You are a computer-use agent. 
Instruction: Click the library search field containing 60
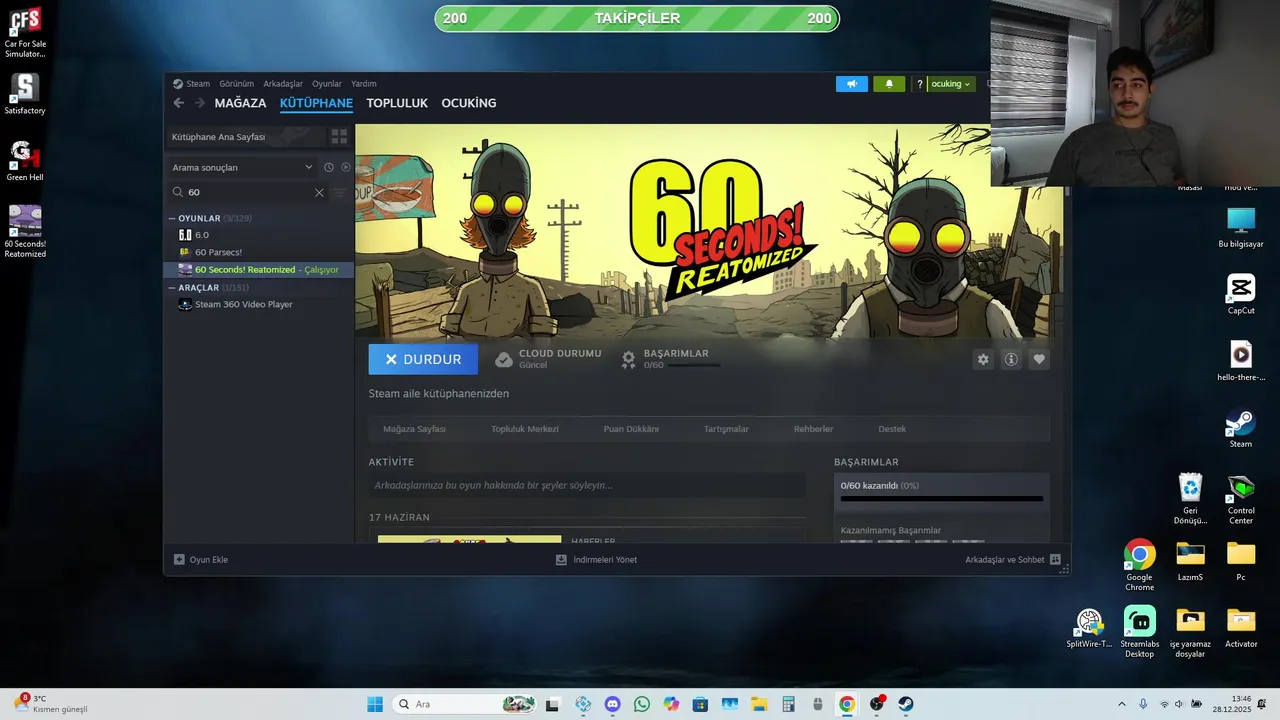point(248,192)
